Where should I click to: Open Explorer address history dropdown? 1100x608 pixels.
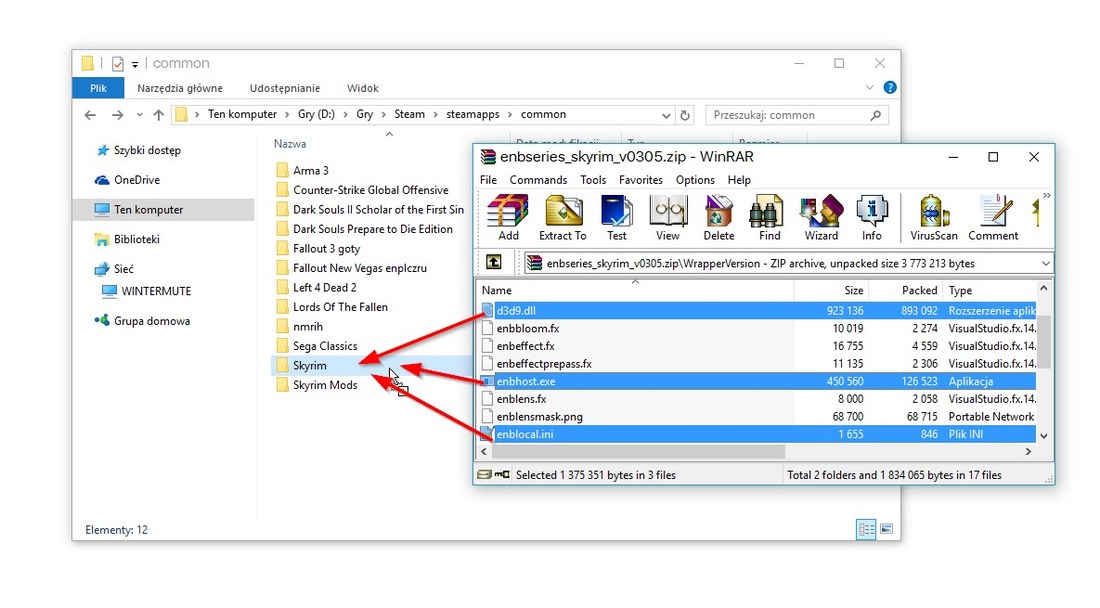(x=666, y=115)
